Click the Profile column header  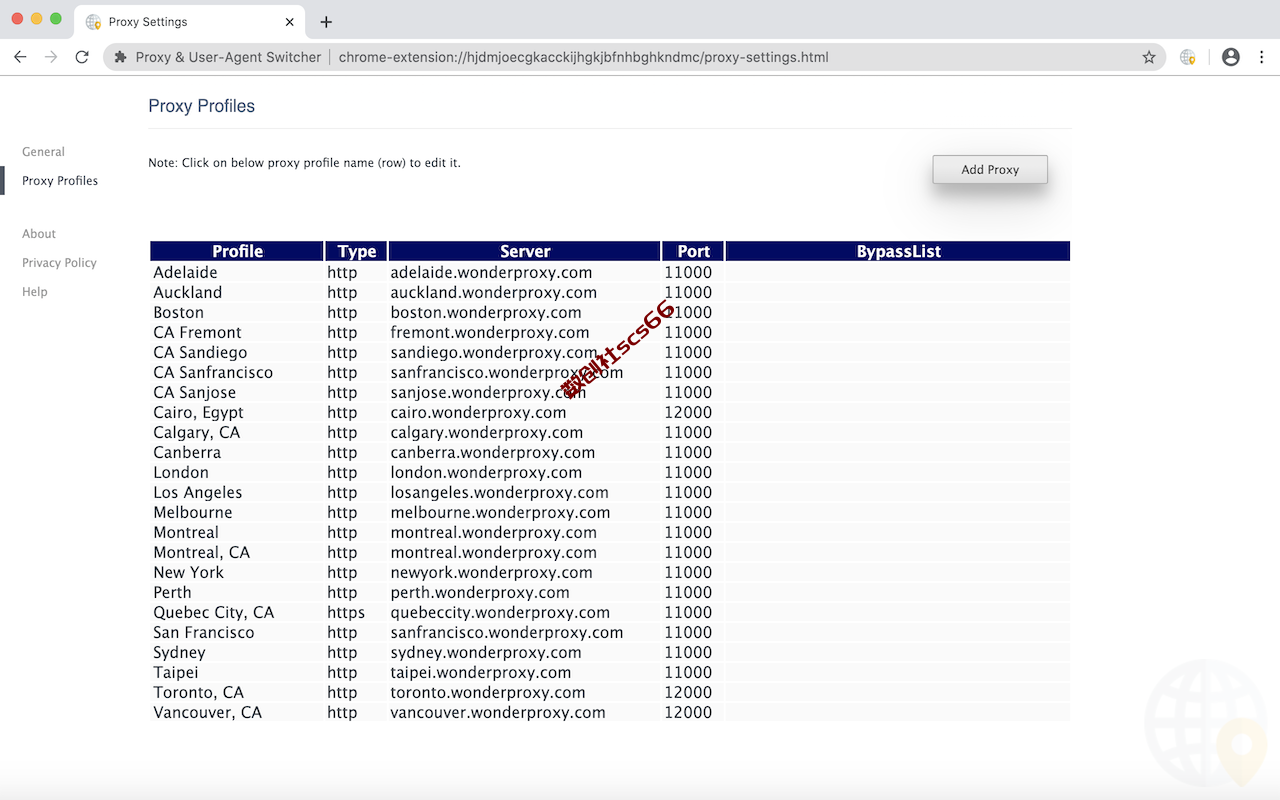pos(237,251)
